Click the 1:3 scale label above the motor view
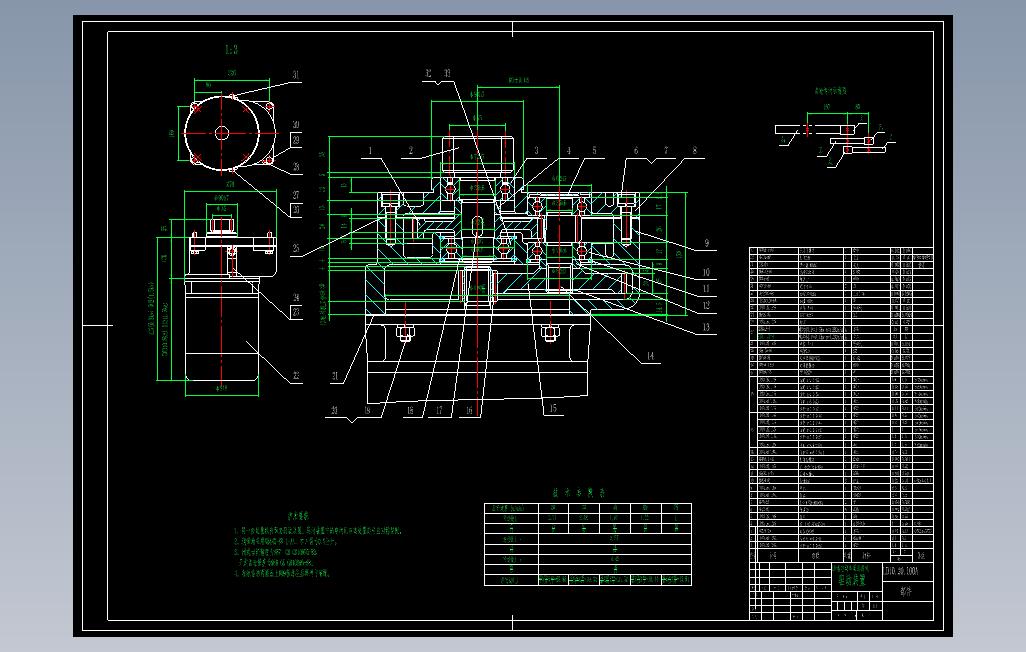1026x652 pixels. pyautogui.click(x=231, y=50)
